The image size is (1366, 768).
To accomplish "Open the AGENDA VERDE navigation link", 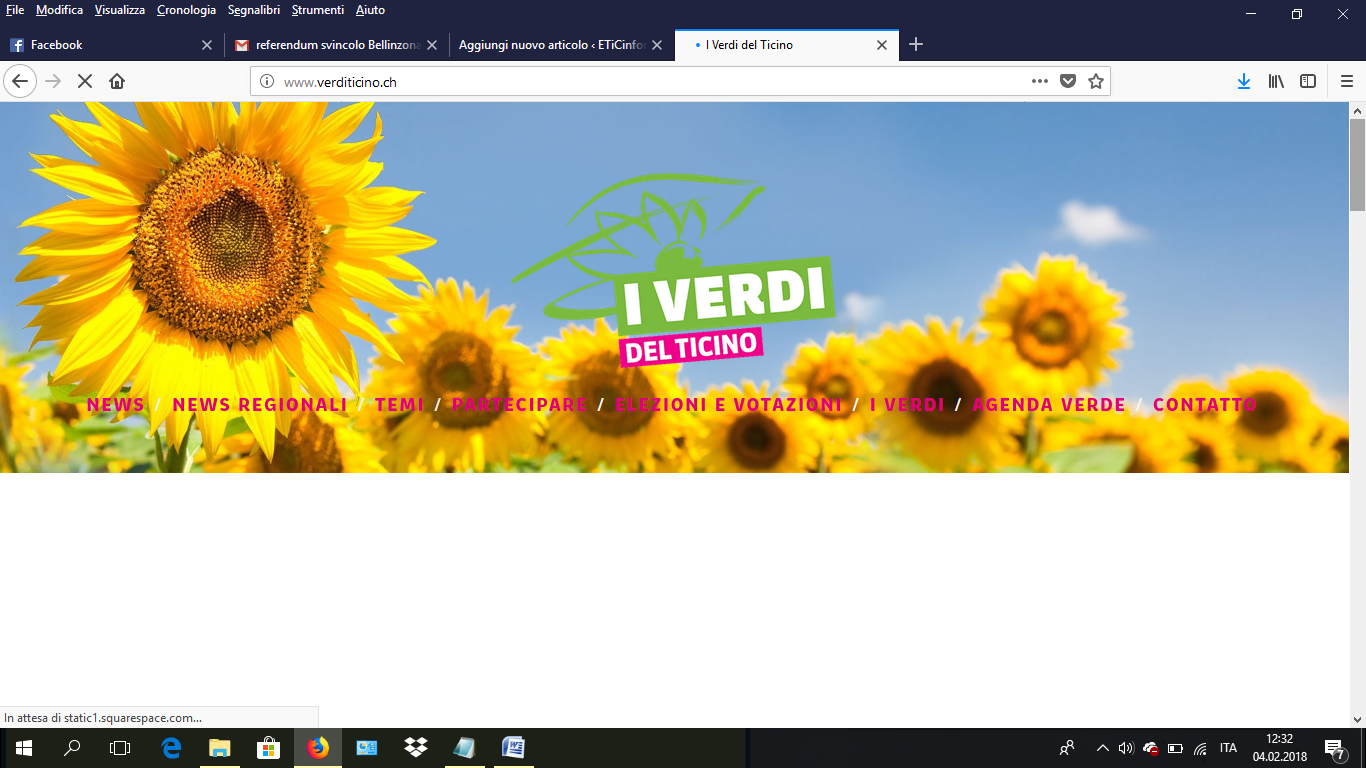I will click(1049, 405).
